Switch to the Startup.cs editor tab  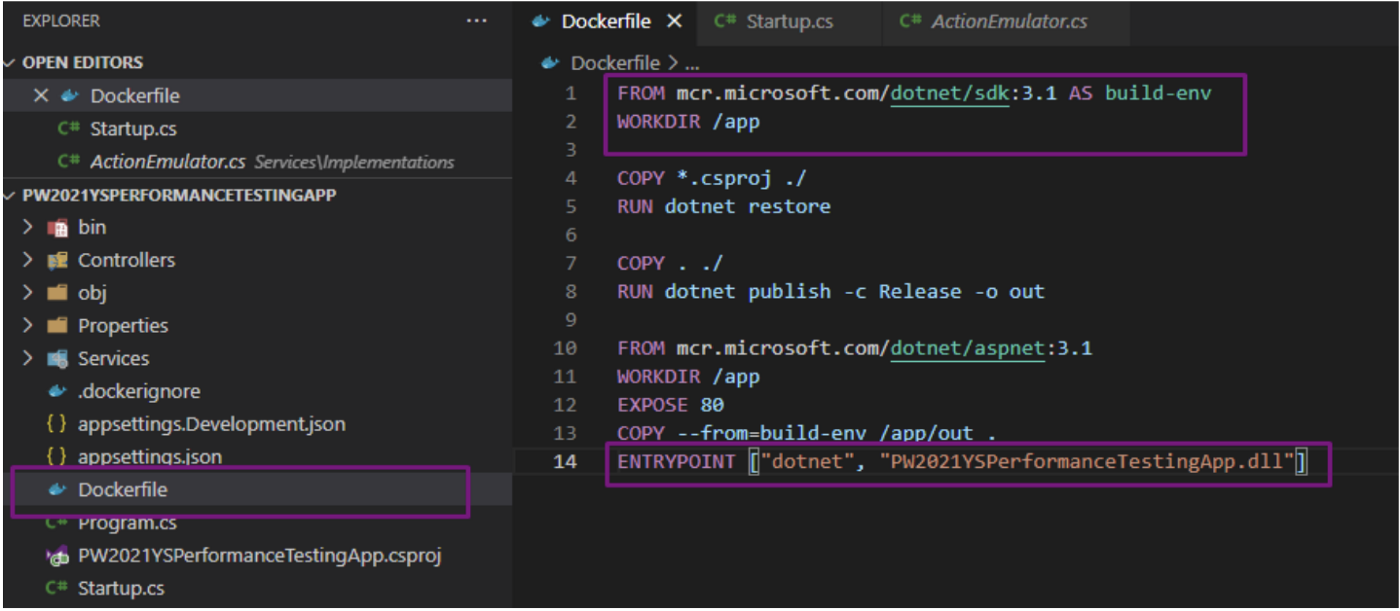point(790,21)
